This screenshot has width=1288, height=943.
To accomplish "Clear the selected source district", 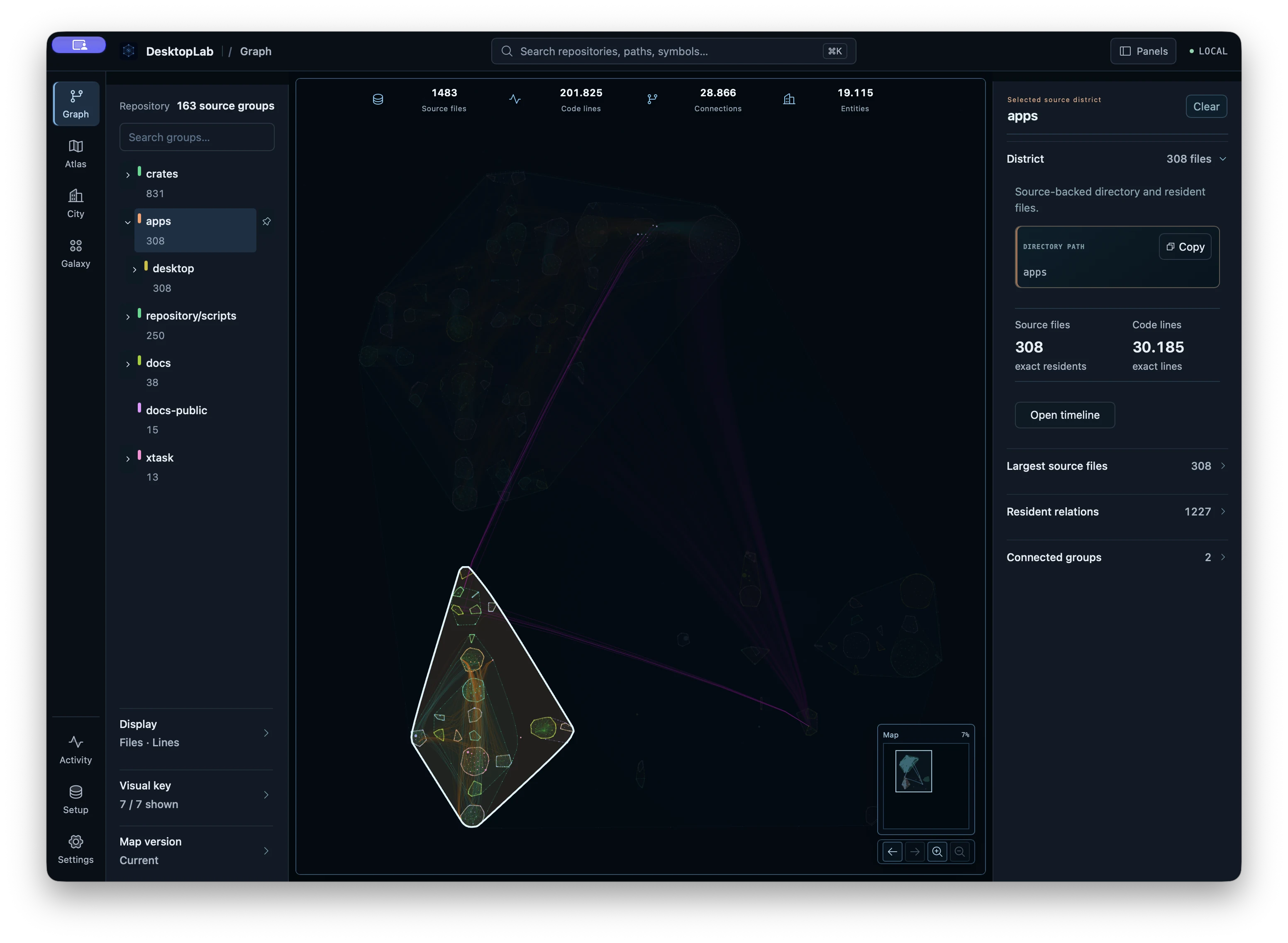I will tap(1206, 107).
